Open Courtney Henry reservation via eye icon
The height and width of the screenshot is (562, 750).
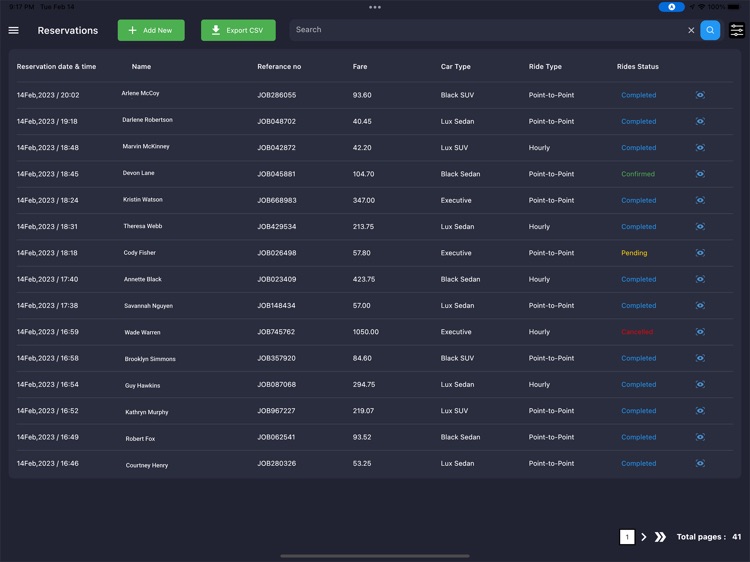tap(700, 463)
